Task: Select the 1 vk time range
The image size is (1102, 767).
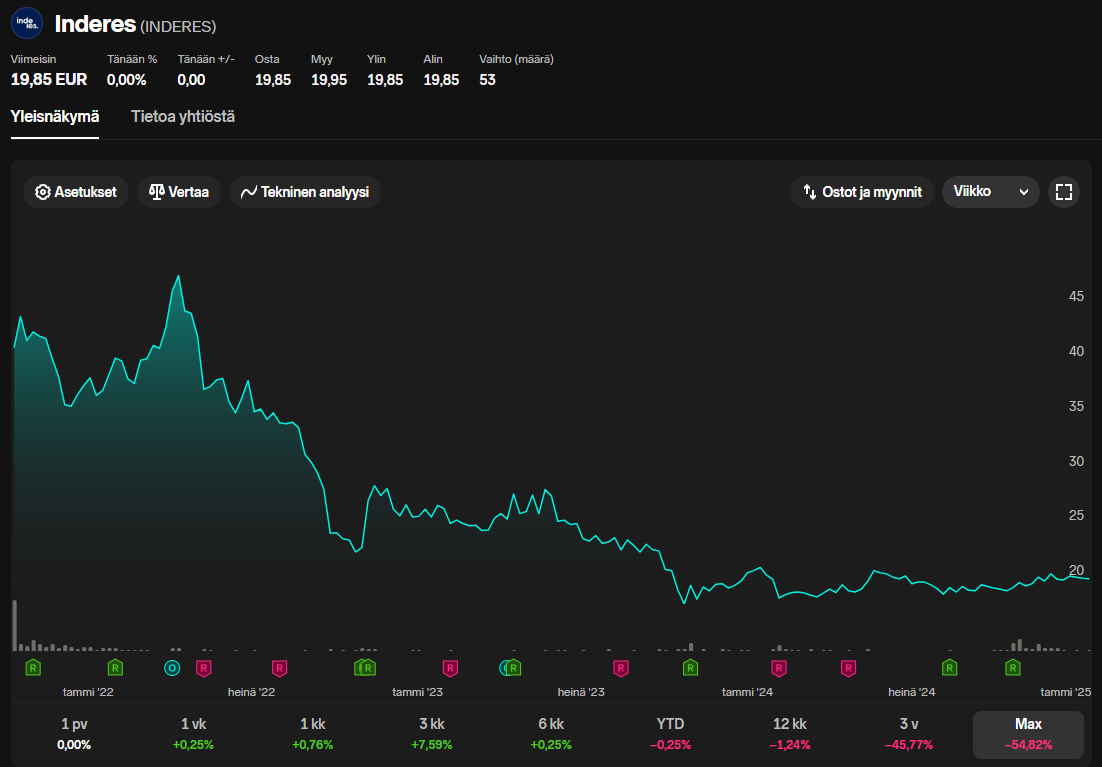Action: pyautogui.click(x=193, y=734)
